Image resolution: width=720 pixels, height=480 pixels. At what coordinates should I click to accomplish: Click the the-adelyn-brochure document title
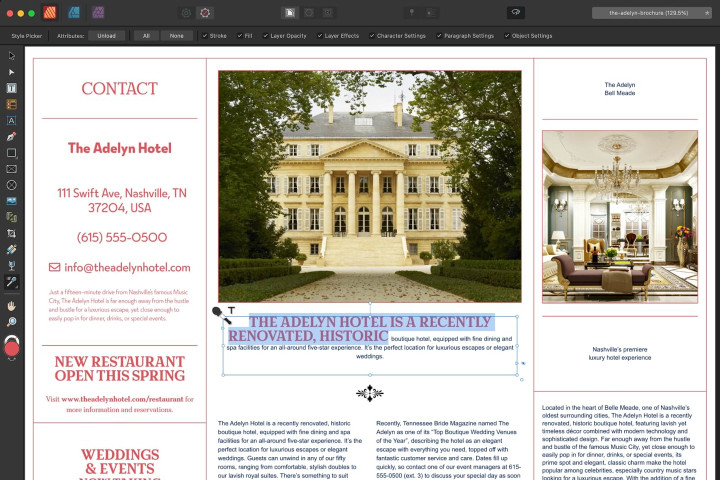click(648, 13)
